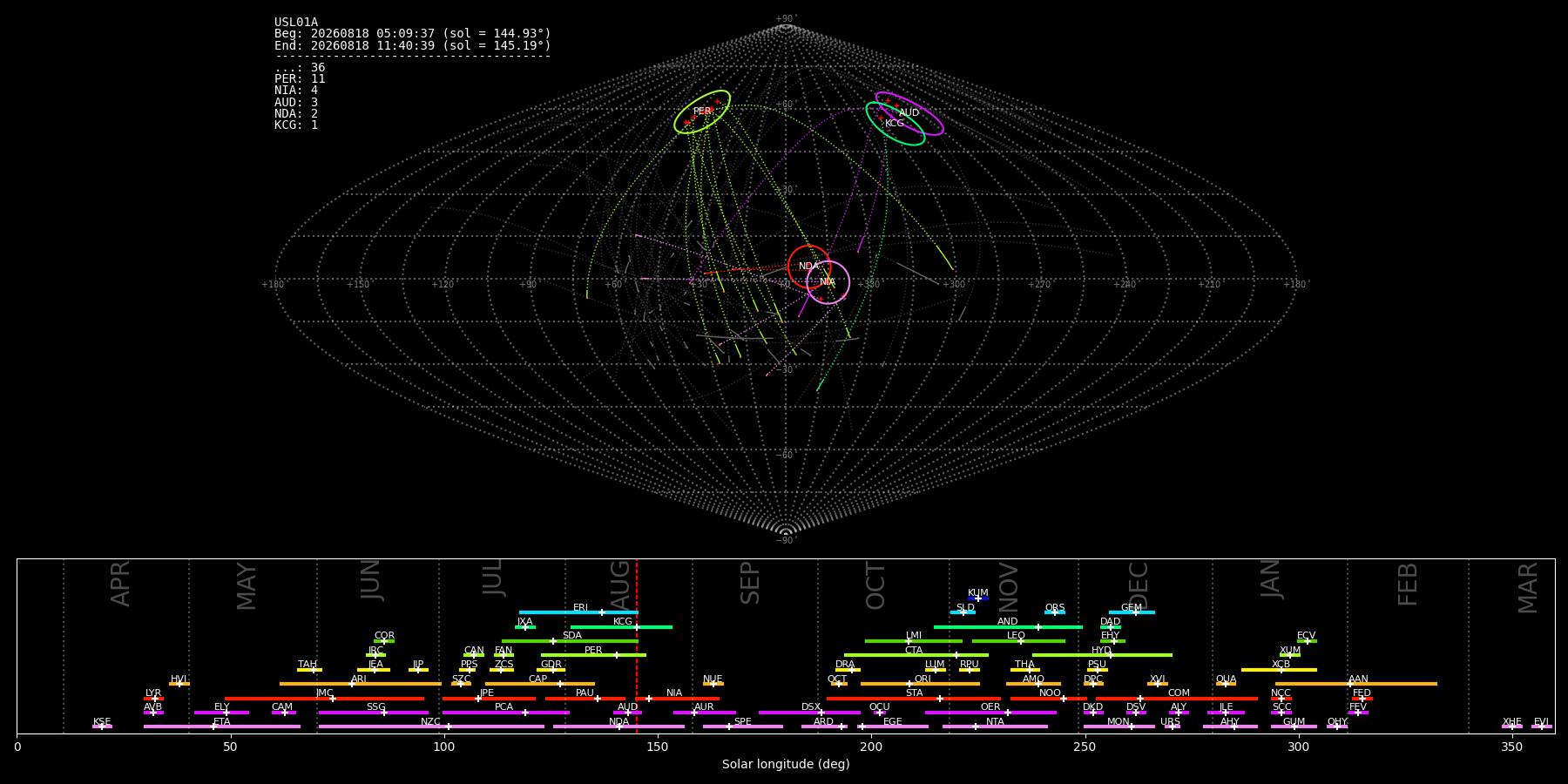The height and width of the screenshot is (784, 1568).
Task: Click the GEM shower bar in timeline
Action: 1132,612
